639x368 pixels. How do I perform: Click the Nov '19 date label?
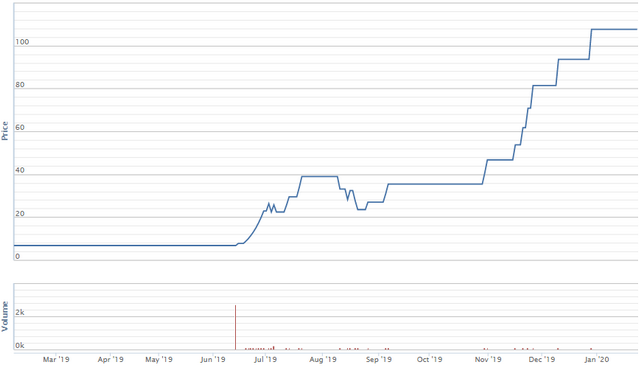[488, 359]
